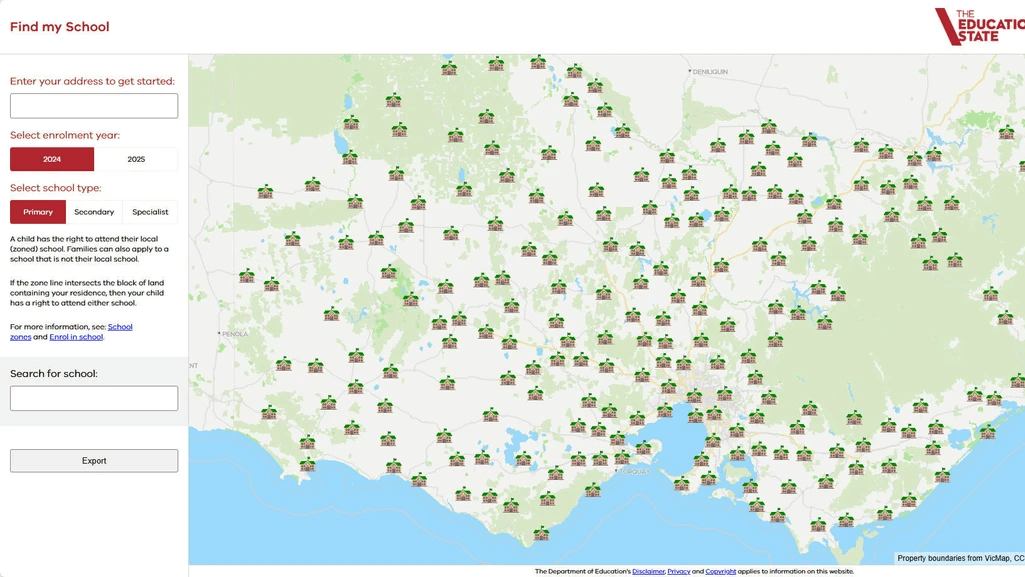Viewport: 1025px width, 577px height.
Task: Select the school icon near Penola
Action: tap(245, 277)
